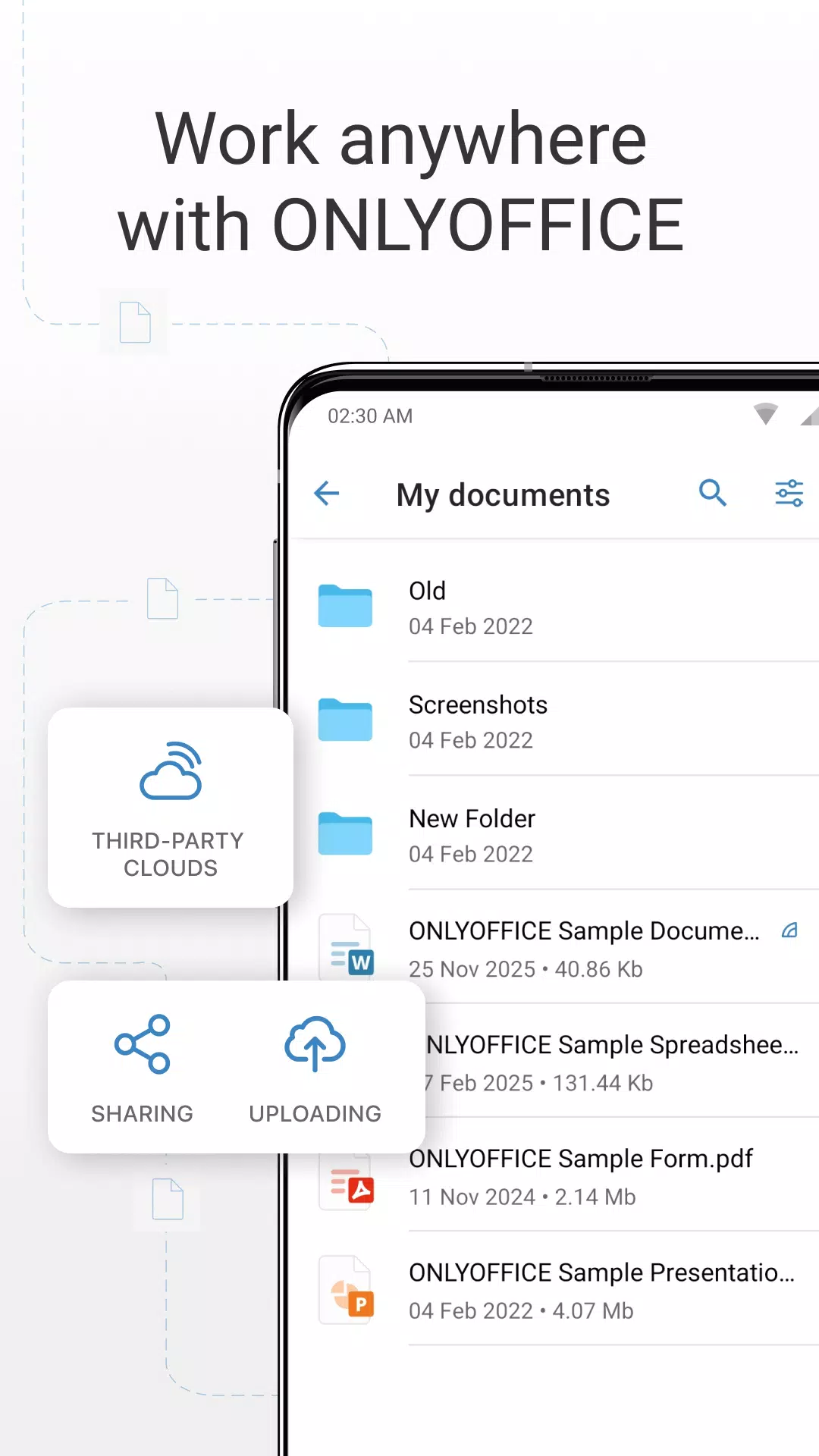The height and width of the screenshot is (1456, 819).
Task: Open ONLYOFFICE Sample Presentation file
Action: (x=602, y=1272)
